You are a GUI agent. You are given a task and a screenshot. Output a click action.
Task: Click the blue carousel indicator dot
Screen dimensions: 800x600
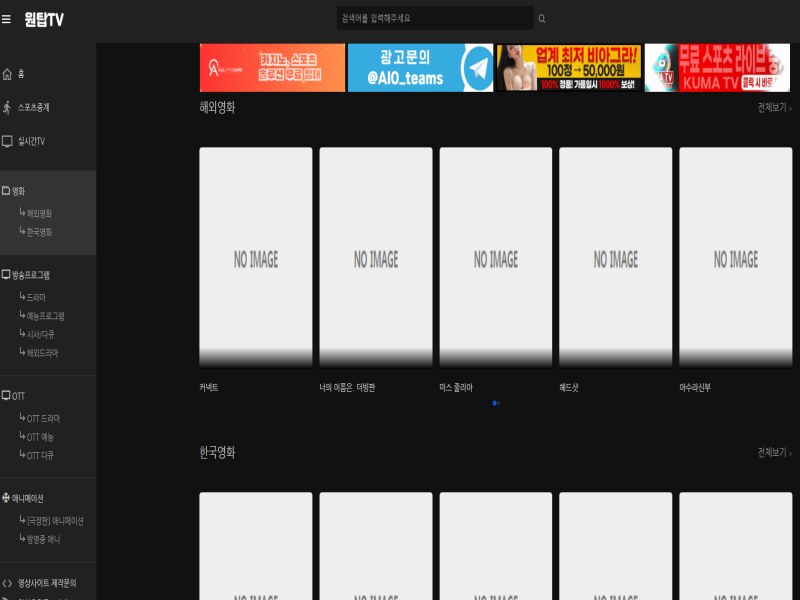(496, 403)
